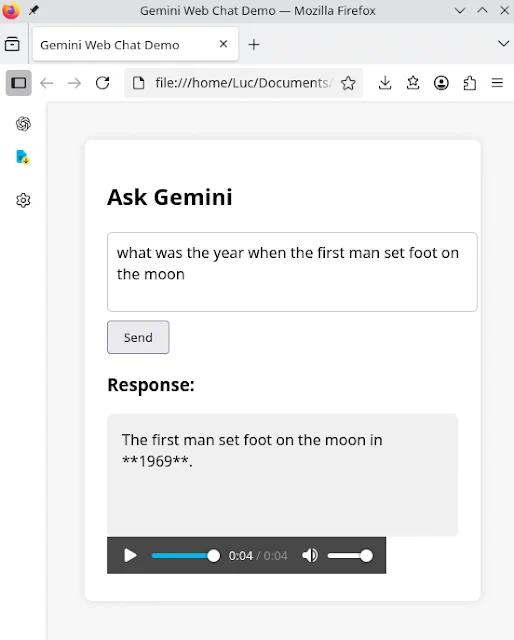
Task: Open Firefox View recent browsing icon
Action: (x=12, y=44)
